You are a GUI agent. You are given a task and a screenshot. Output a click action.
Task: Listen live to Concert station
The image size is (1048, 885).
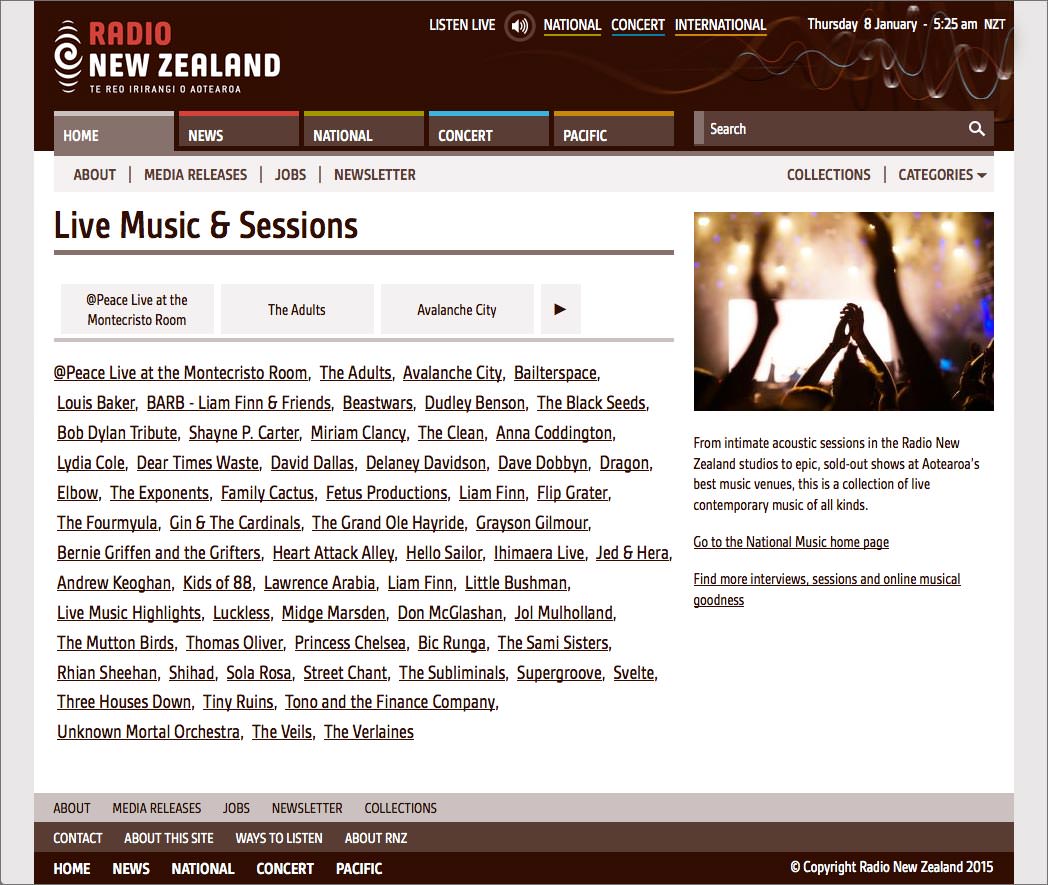[638, 25]
